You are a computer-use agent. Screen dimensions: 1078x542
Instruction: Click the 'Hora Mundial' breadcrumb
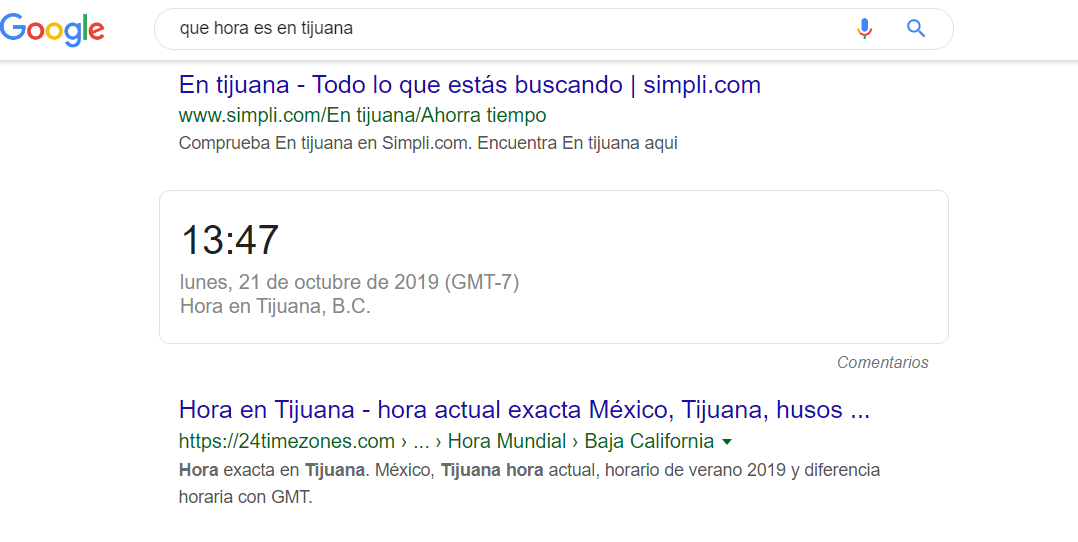pos(508,441)
